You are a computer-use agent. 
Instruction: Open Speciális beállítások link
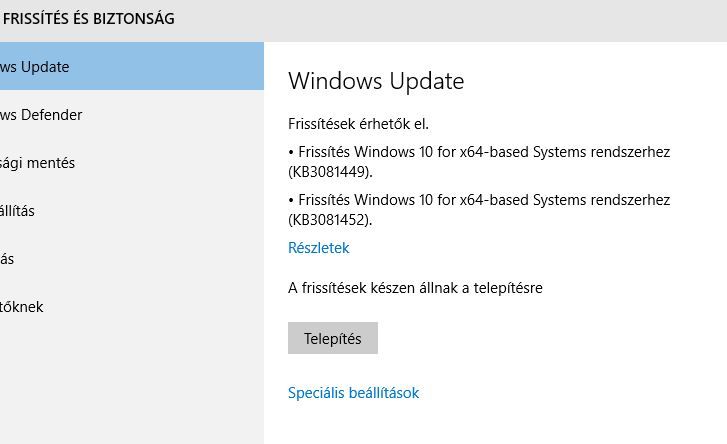(353, 393)
